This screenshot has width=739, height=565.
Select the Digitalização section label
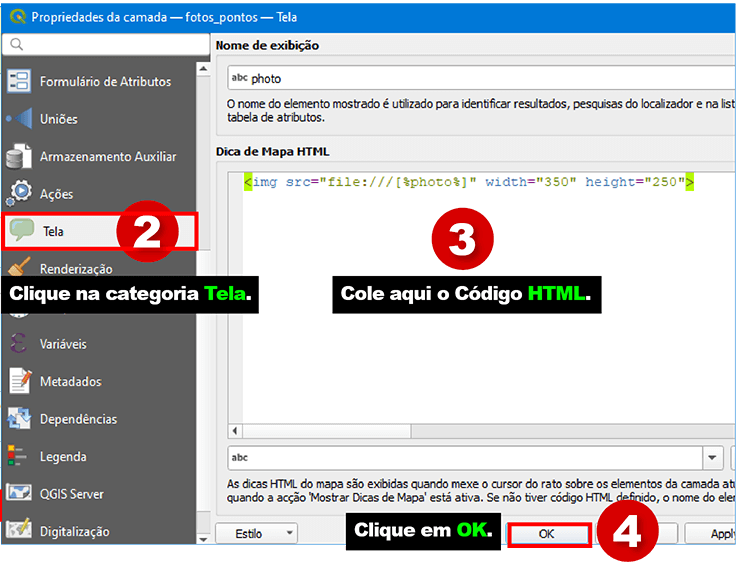point(74,532)
